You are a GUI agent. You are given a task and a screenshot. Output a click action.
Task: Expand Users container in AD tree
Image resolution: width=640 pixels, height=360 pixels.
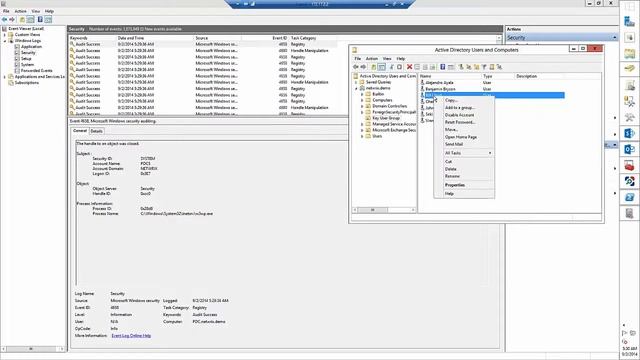[362, 136]
